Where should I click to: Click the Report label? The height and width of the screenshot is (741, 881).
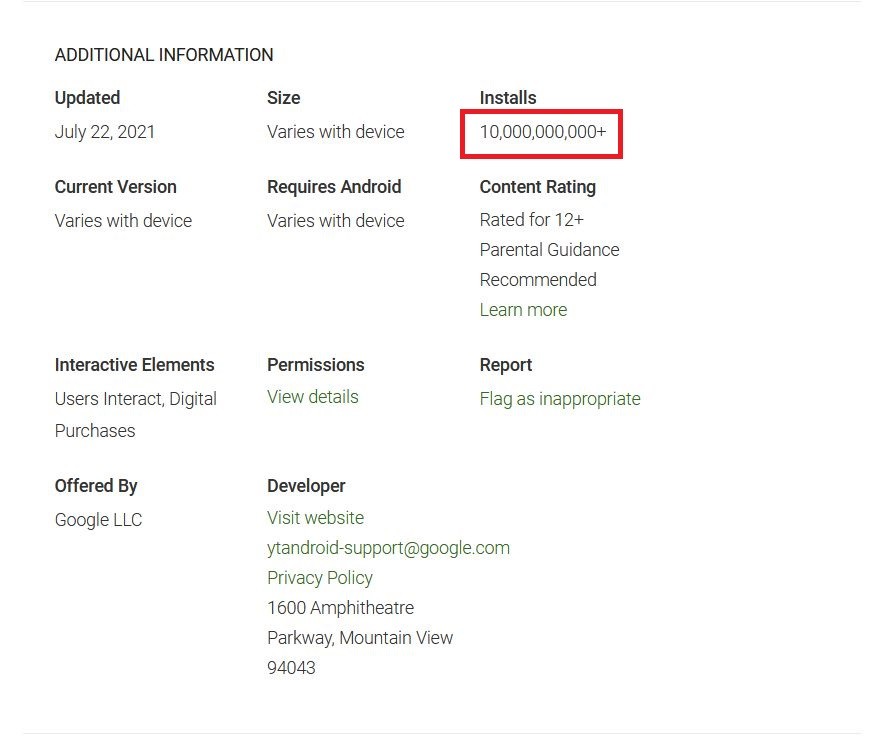(506, 365)
